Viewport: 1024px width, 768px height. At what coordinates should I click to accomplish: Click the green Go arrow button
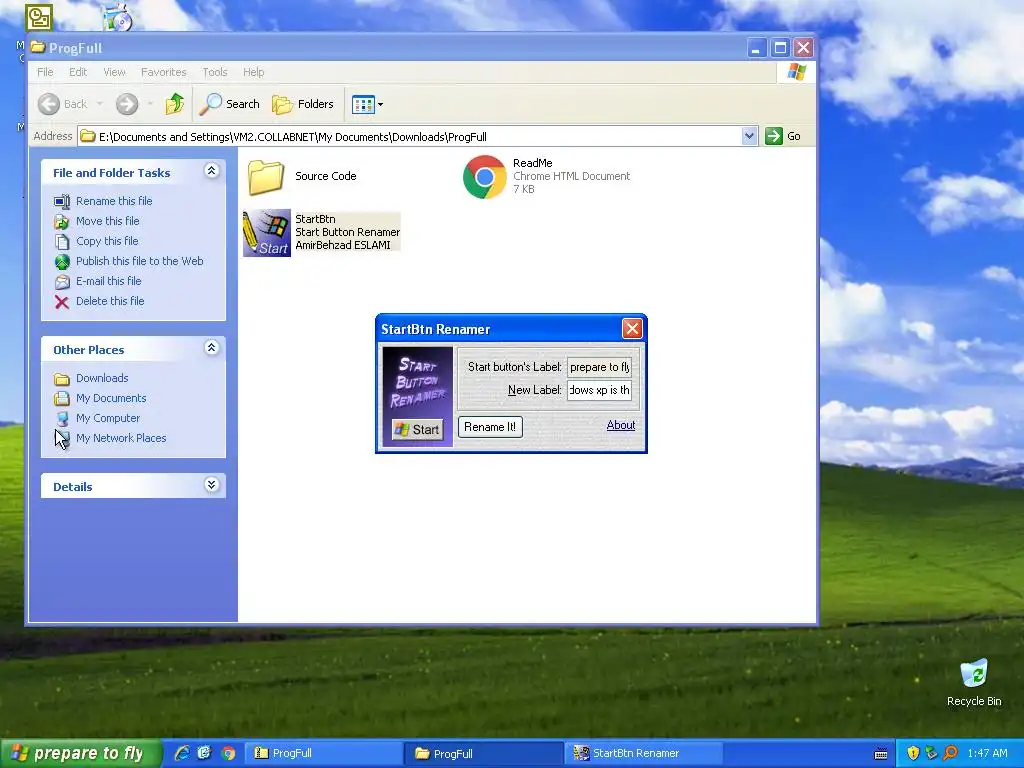774,136
